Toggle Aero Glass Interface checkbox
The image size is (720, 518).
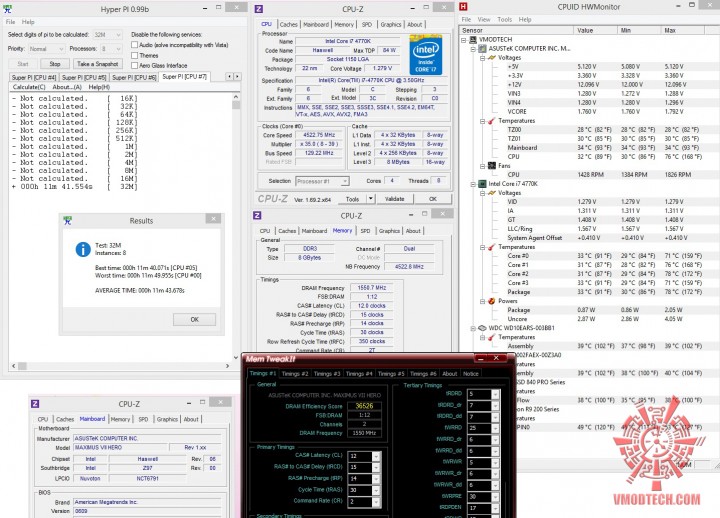(x=135, y=65)
